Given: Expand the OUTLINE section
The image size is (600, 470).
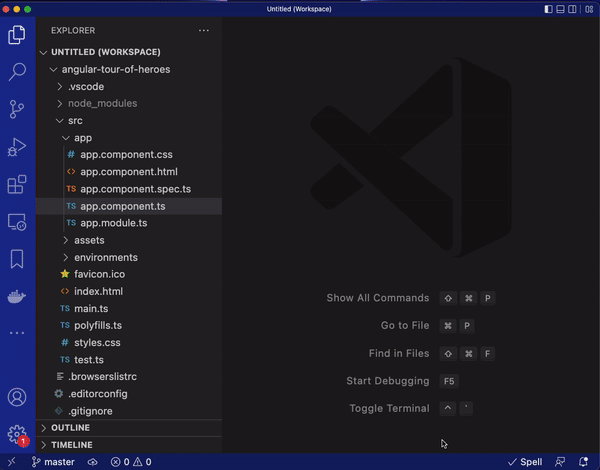Looking at the screenshot, I should [x=129, y=428].
